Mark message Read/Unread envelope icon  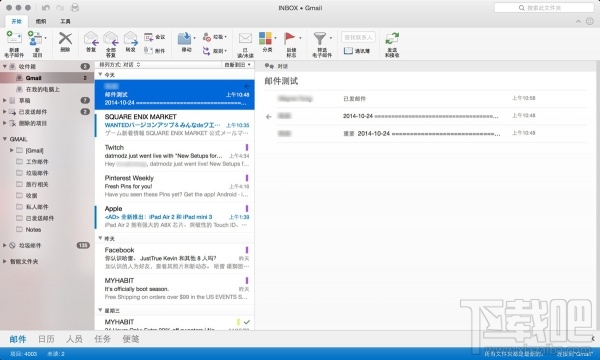(x=245, y=38)
